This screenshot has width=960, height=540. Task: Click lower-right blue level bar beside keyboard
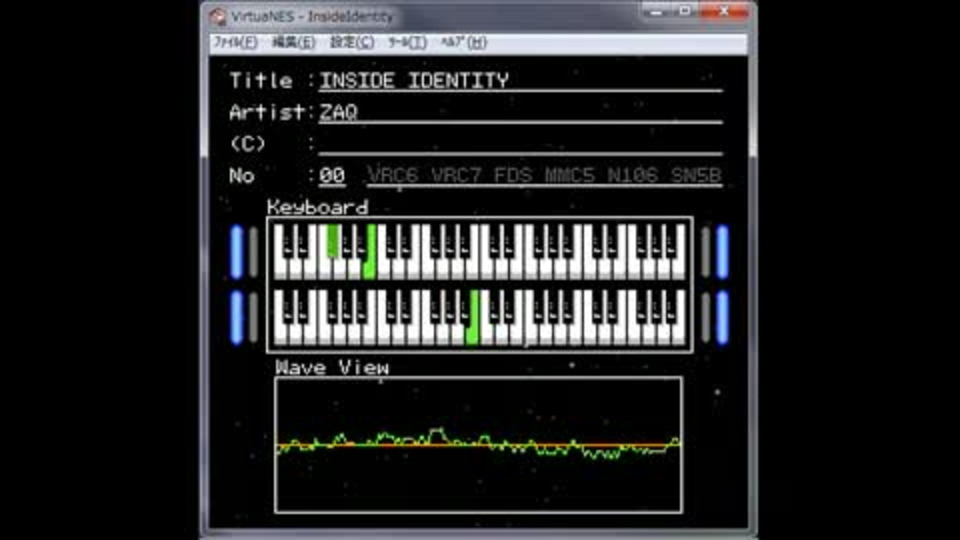(x=722, y=317)
